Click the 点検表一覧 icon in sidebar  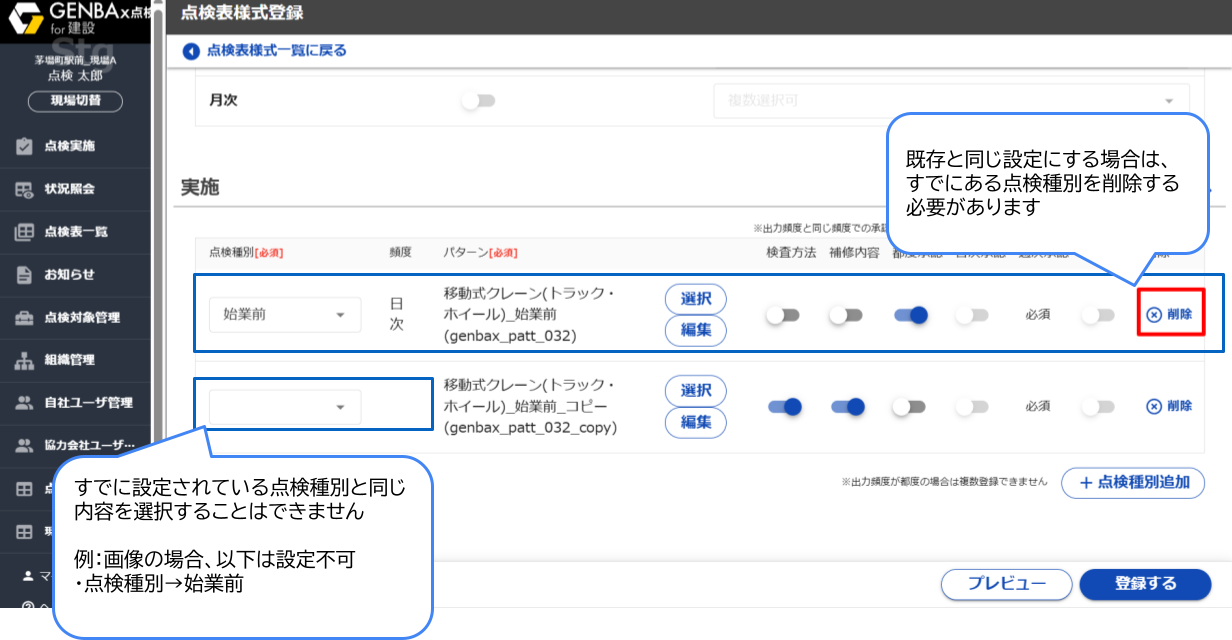(x=25, y=232)
